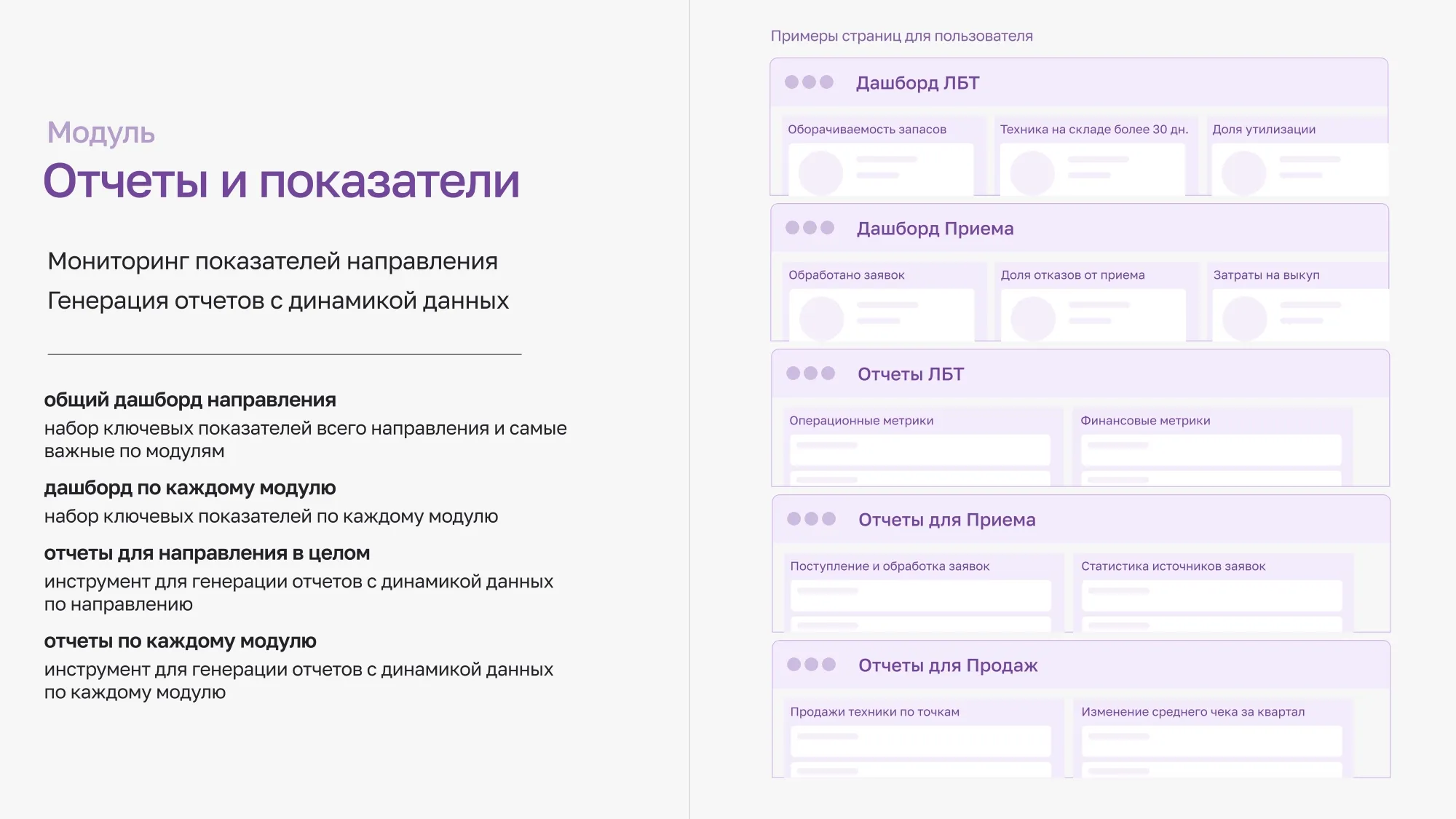Click the Примеры страниц для пользователя label
This screenshot has height=819, width=1456.
pyautogui.click(x=903, y=34)
